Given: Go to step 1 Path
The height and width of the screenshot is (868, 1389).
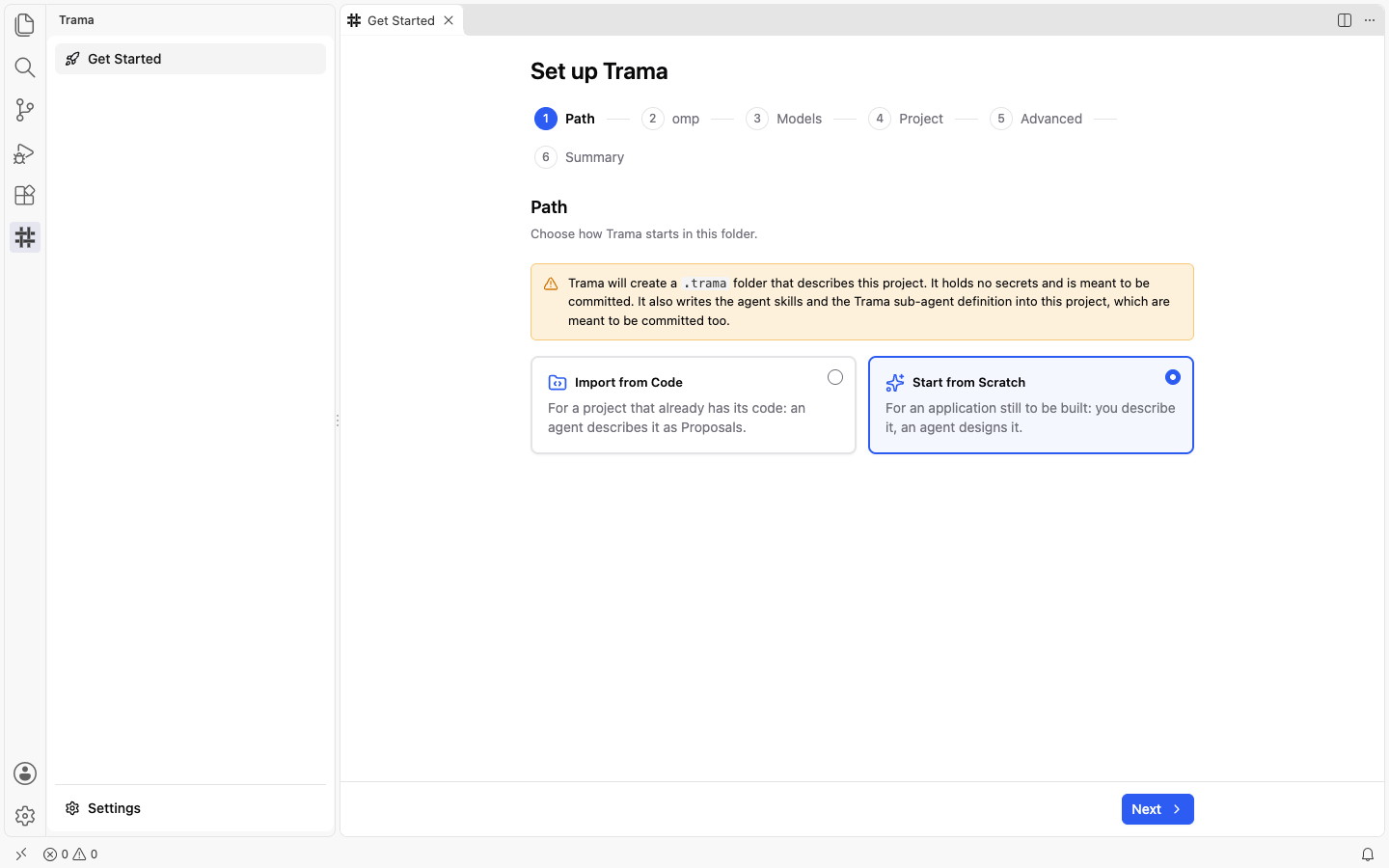Looking at the screenshot, I should tap(565, 119).
